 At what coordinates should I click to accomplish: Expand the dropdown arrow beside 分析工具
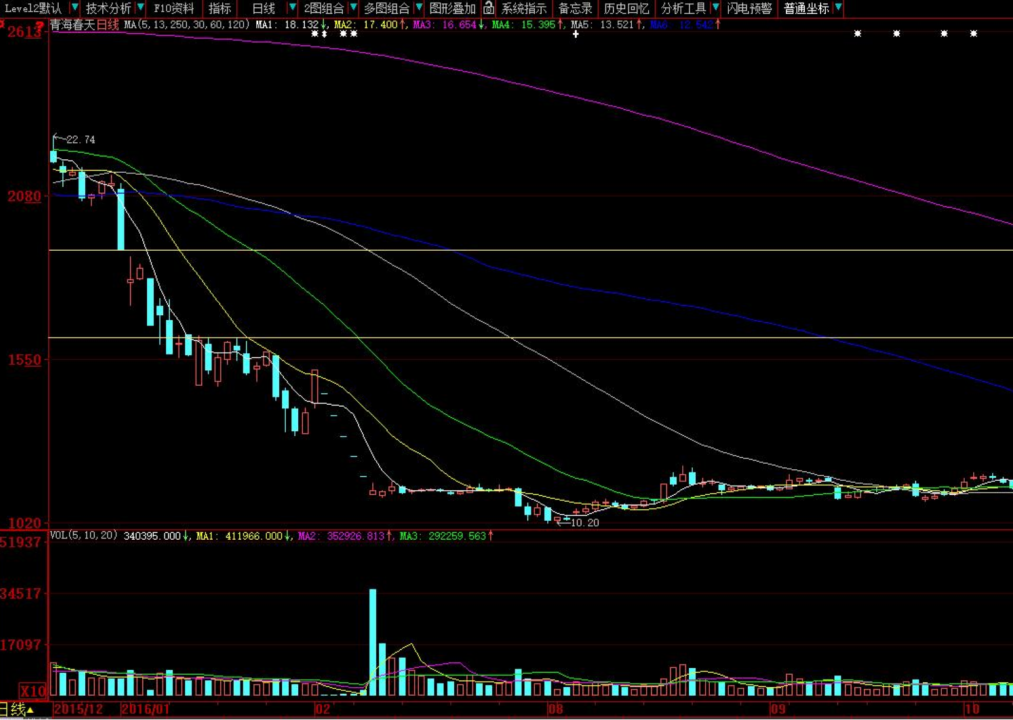coord(715,8)
